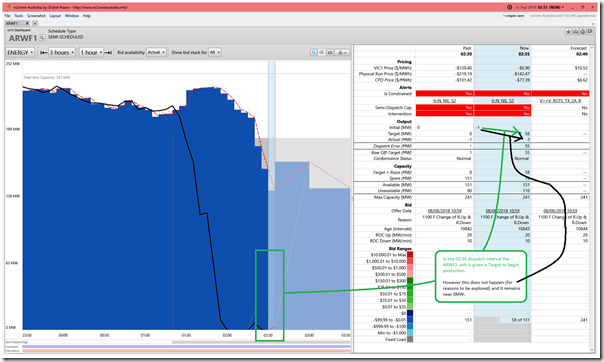The image size is (604, 362).
Task: Click the $0 dark blue swatch
Action: 410,313
